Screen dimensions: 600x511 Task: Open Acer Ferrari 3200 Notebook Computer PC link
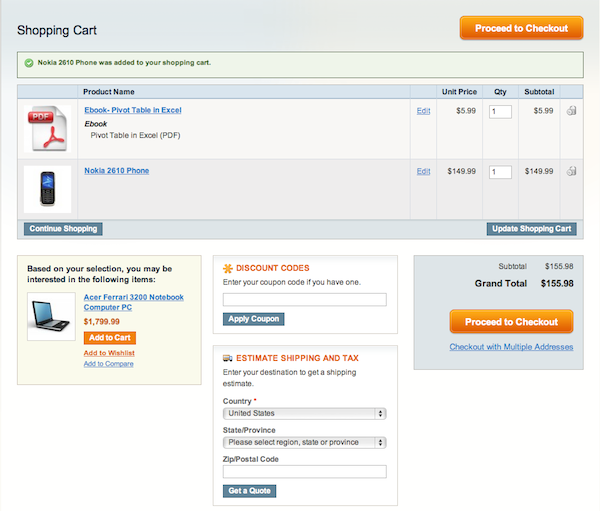coord(134,302)
